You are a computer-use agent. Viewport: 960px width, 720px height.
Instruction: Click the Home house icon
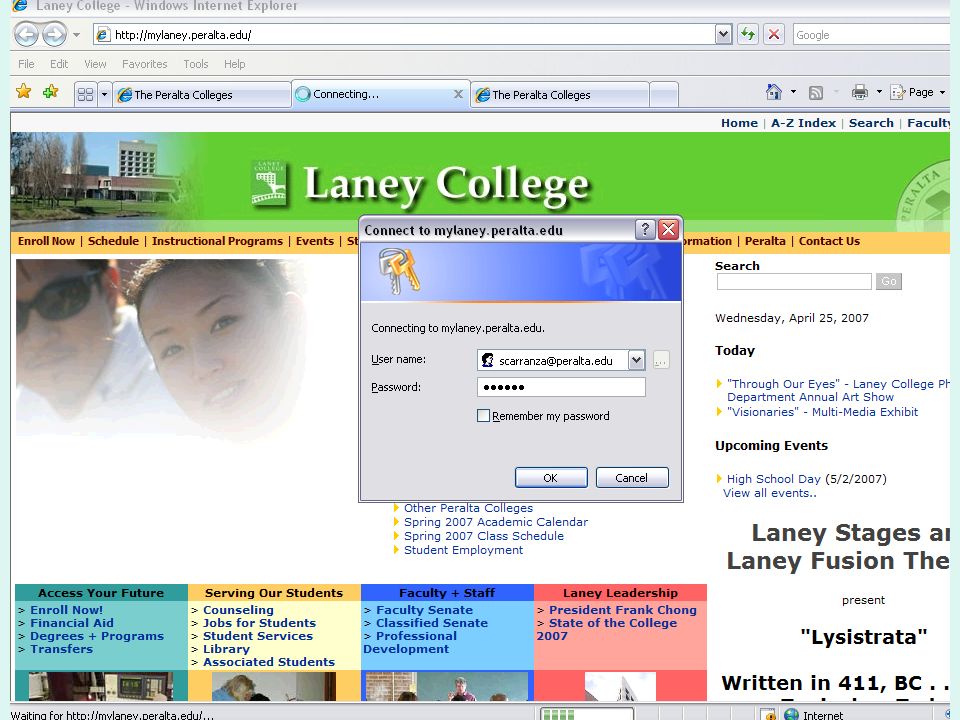point(774,92)
